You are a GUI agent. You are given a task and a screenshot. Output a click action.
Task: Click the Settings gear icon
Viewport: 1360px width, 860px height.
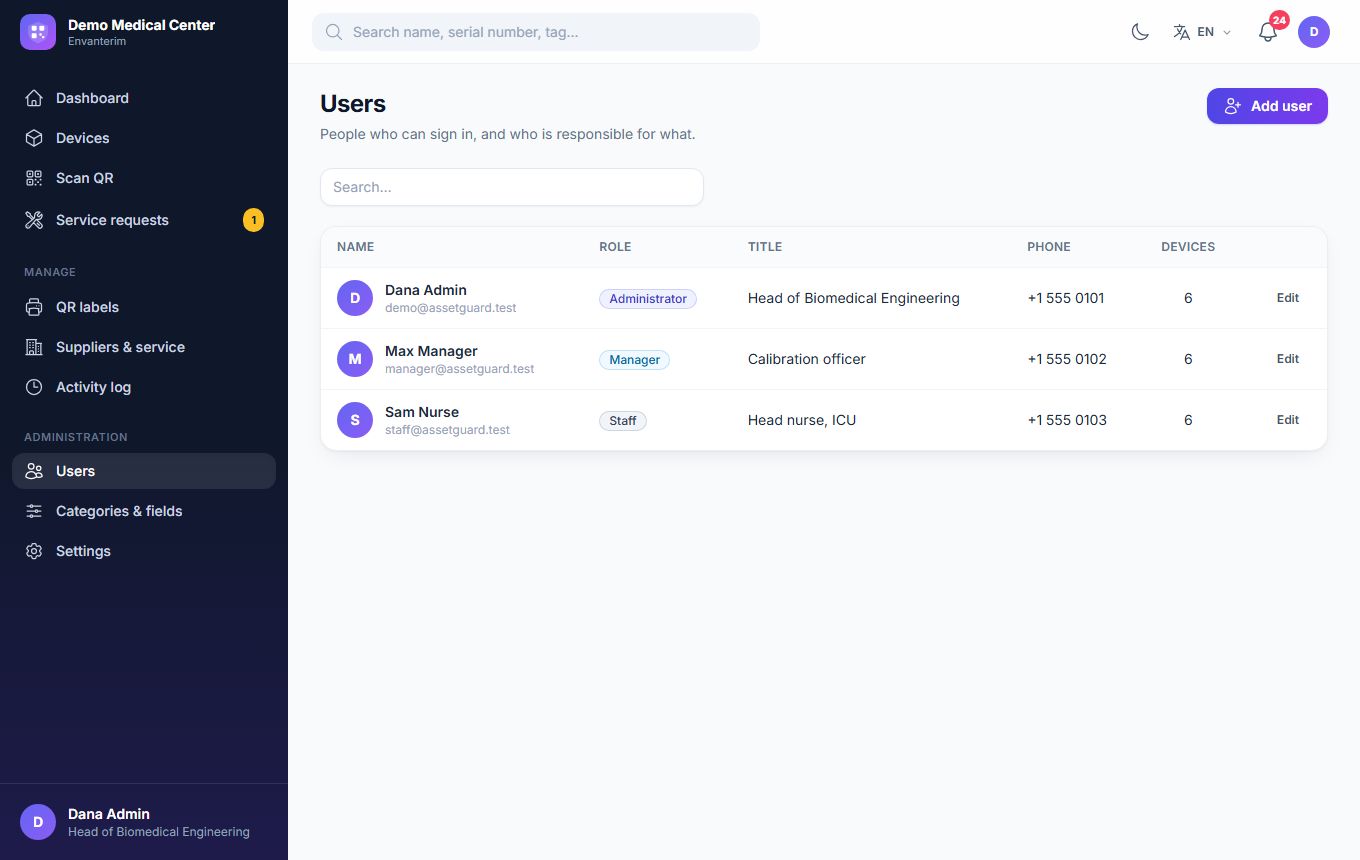tap(34, 551)
